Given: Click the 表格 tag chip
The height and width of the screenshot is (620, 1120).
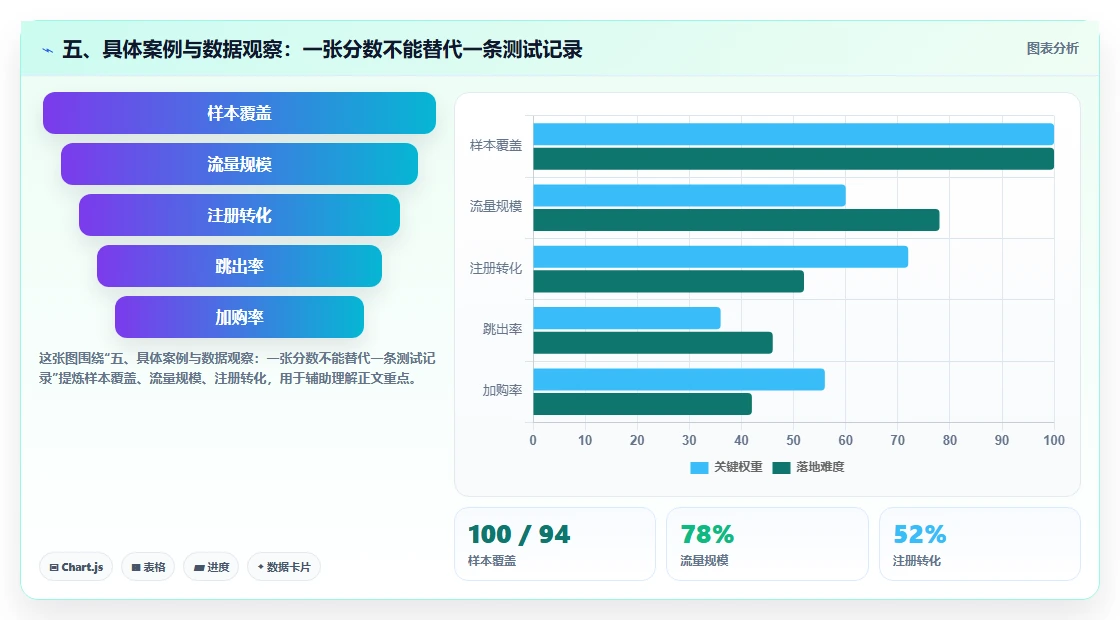Looking at the screenshot, I should [148, 567].
